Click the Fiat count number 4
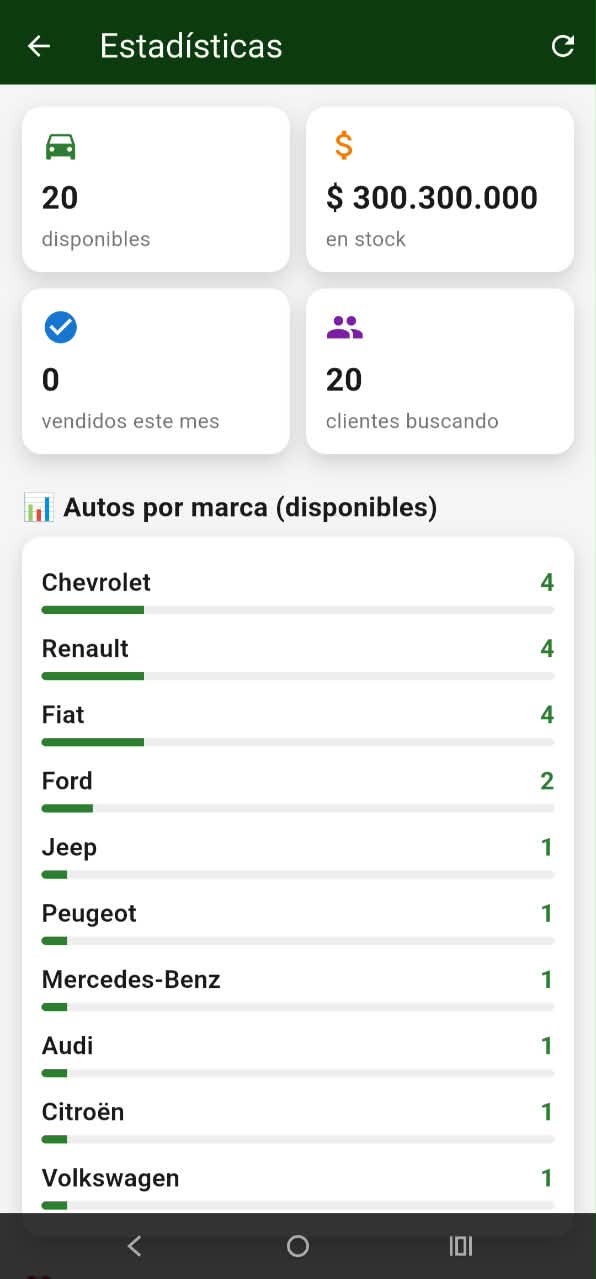596x1279 pixels. (x=547, y=715)
